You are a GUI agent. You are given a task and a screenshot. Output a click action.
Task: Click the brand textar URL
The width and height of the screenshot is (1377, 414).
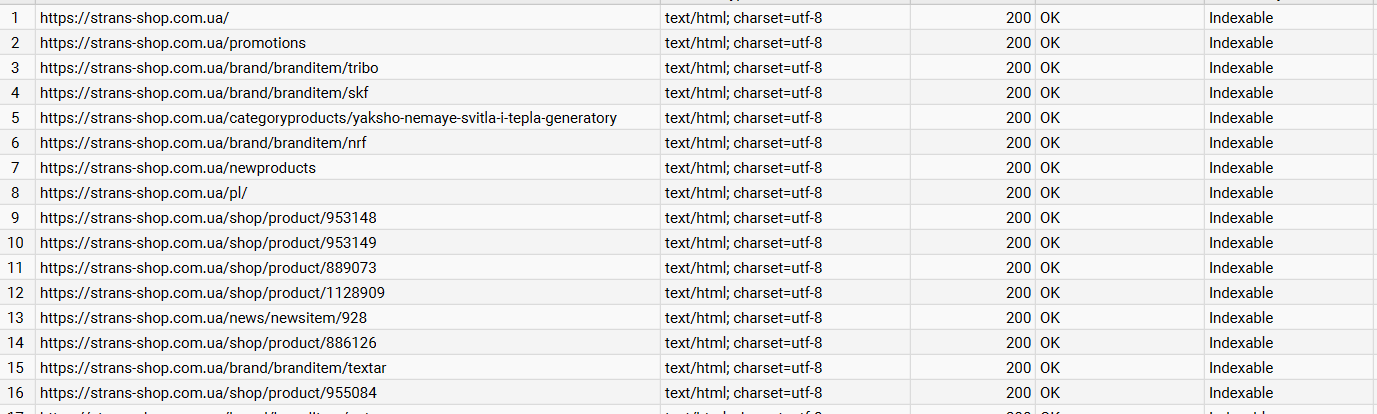[x=213, y=368]
